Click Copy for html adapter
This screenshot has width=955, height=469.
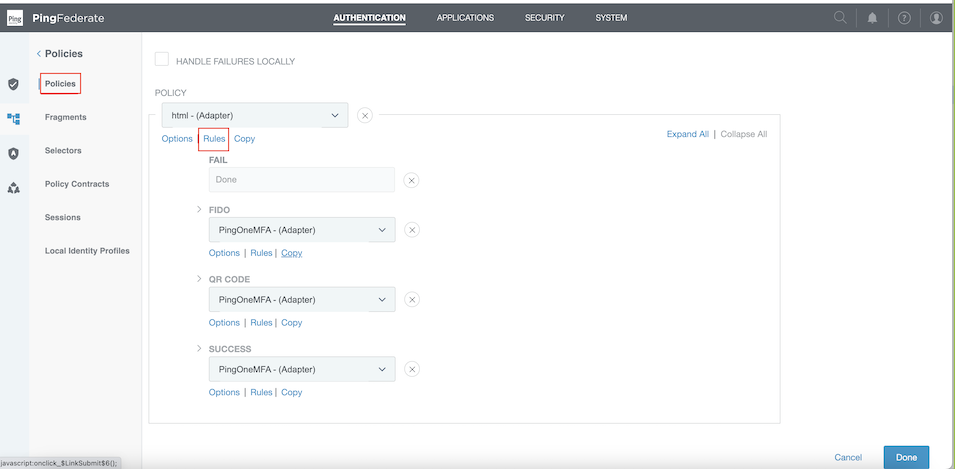(244, 139)
